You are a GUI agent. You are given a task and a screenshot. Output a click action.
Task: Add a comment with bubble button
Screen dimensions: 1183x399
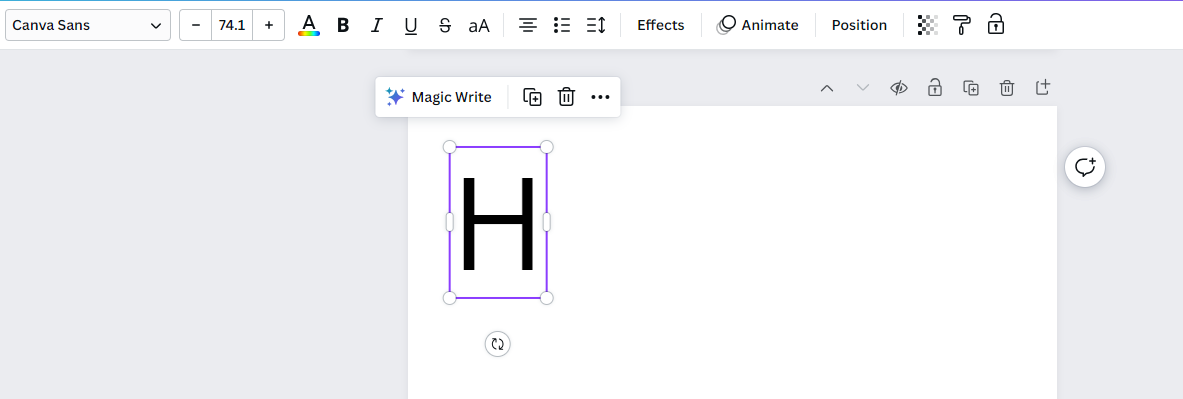(1085, 167)
